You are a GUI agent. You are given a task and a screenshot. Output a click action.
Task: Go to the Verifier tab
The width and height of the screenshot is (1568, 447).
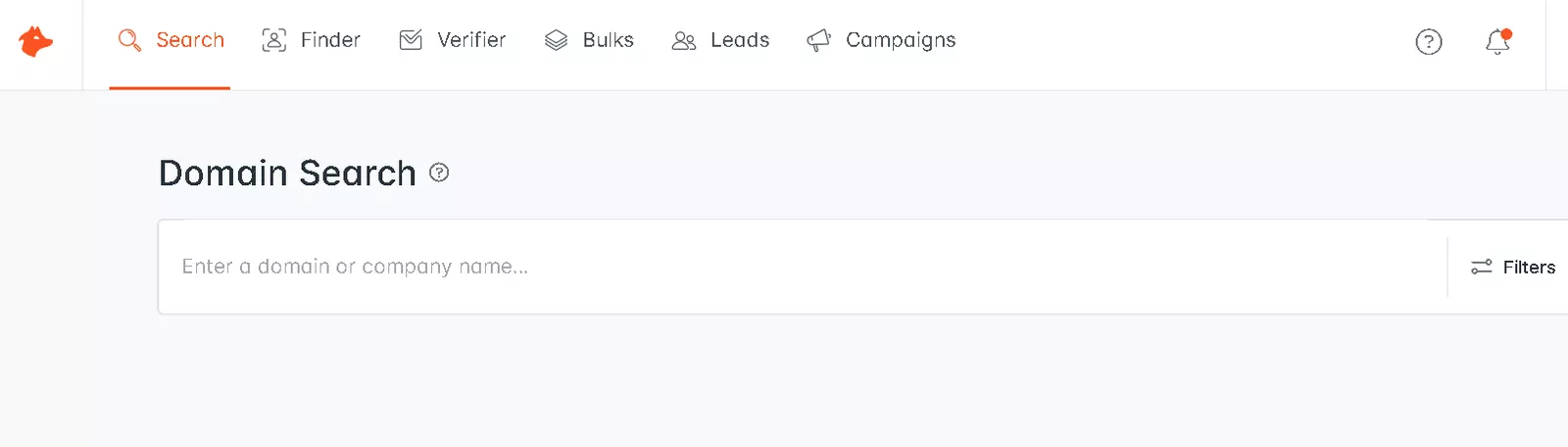tap(453, 40)
